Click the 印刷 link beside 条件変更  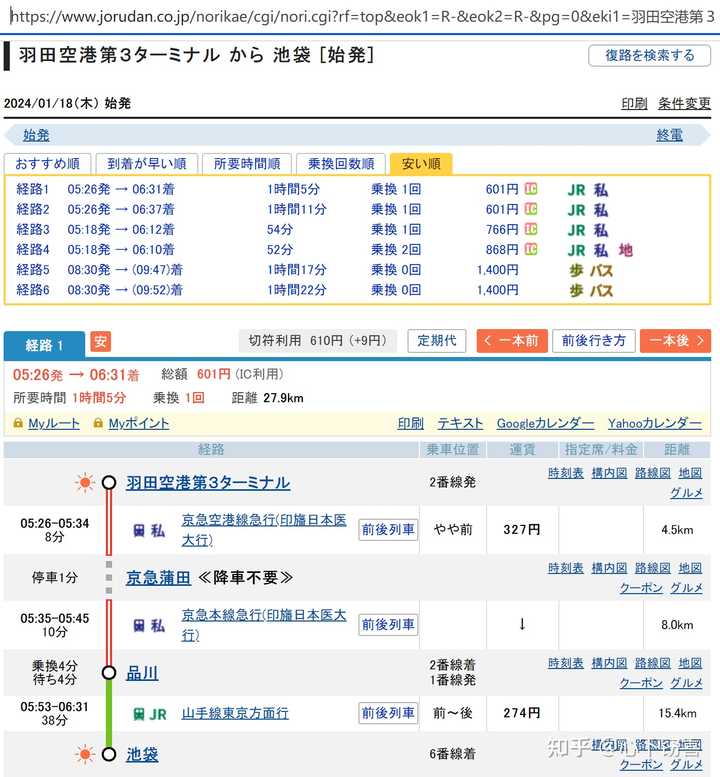pos(634,104)
